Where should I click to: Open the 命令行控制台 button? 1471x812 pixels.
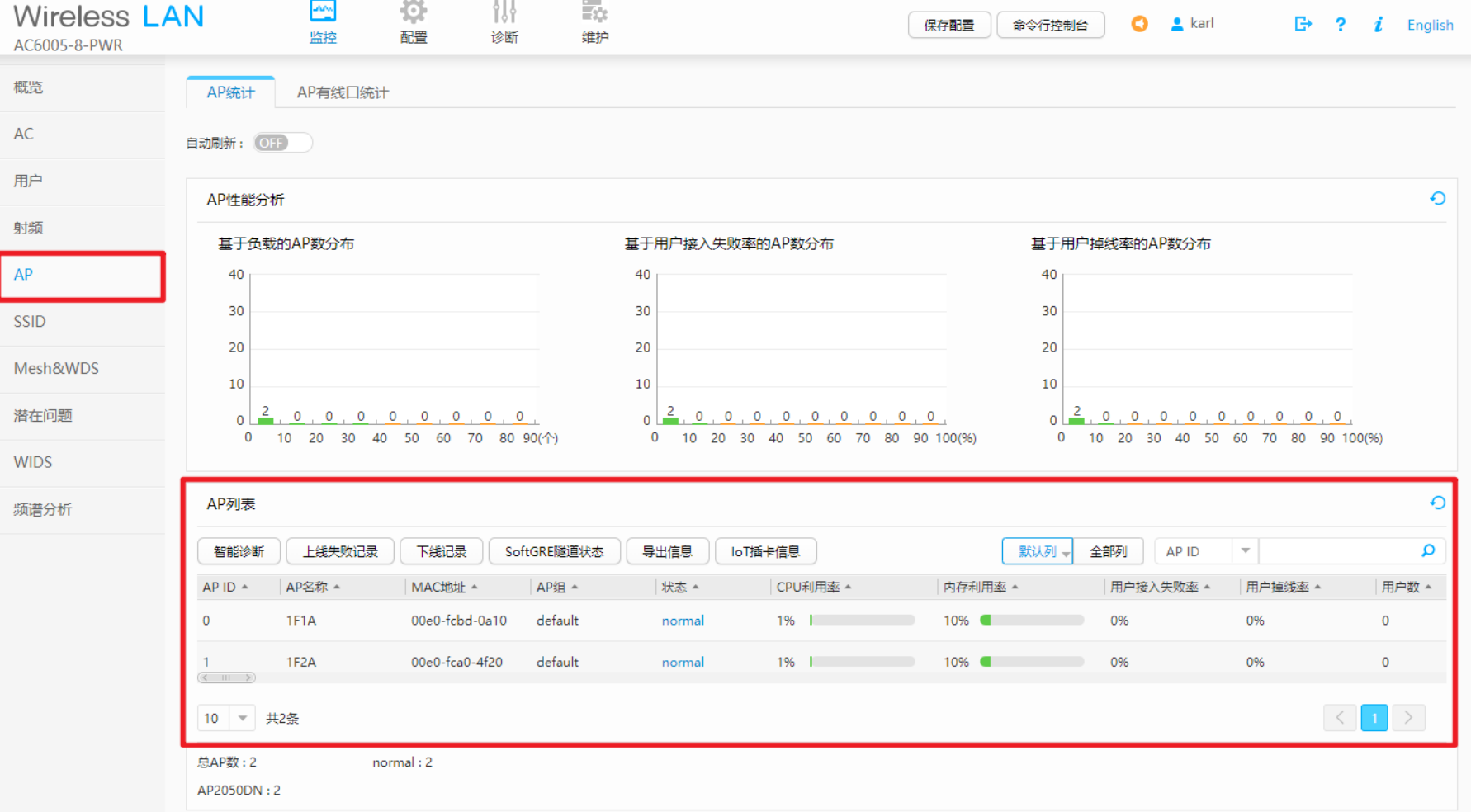click(1051, 25)
